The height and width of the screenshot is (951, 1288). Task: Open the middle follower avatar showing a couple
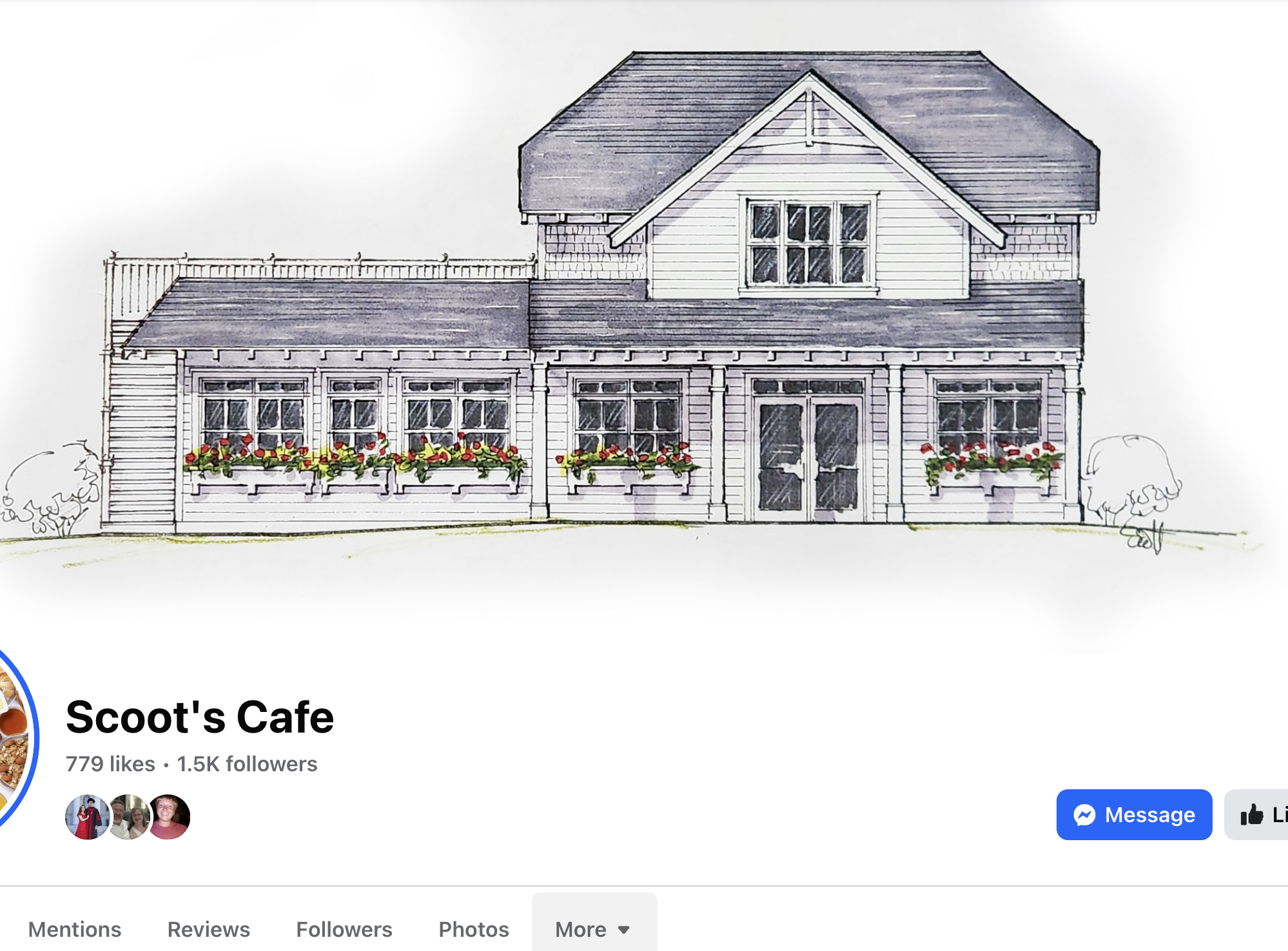(128, 817)
